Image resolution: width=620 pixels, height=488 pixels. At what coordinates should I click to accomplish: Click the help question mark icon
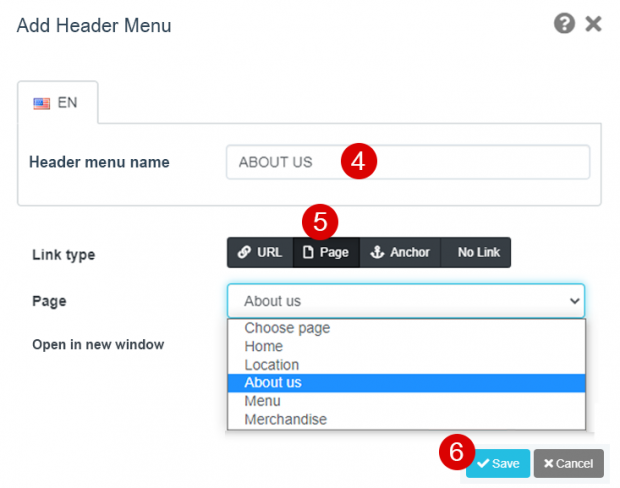coord(565,24)
